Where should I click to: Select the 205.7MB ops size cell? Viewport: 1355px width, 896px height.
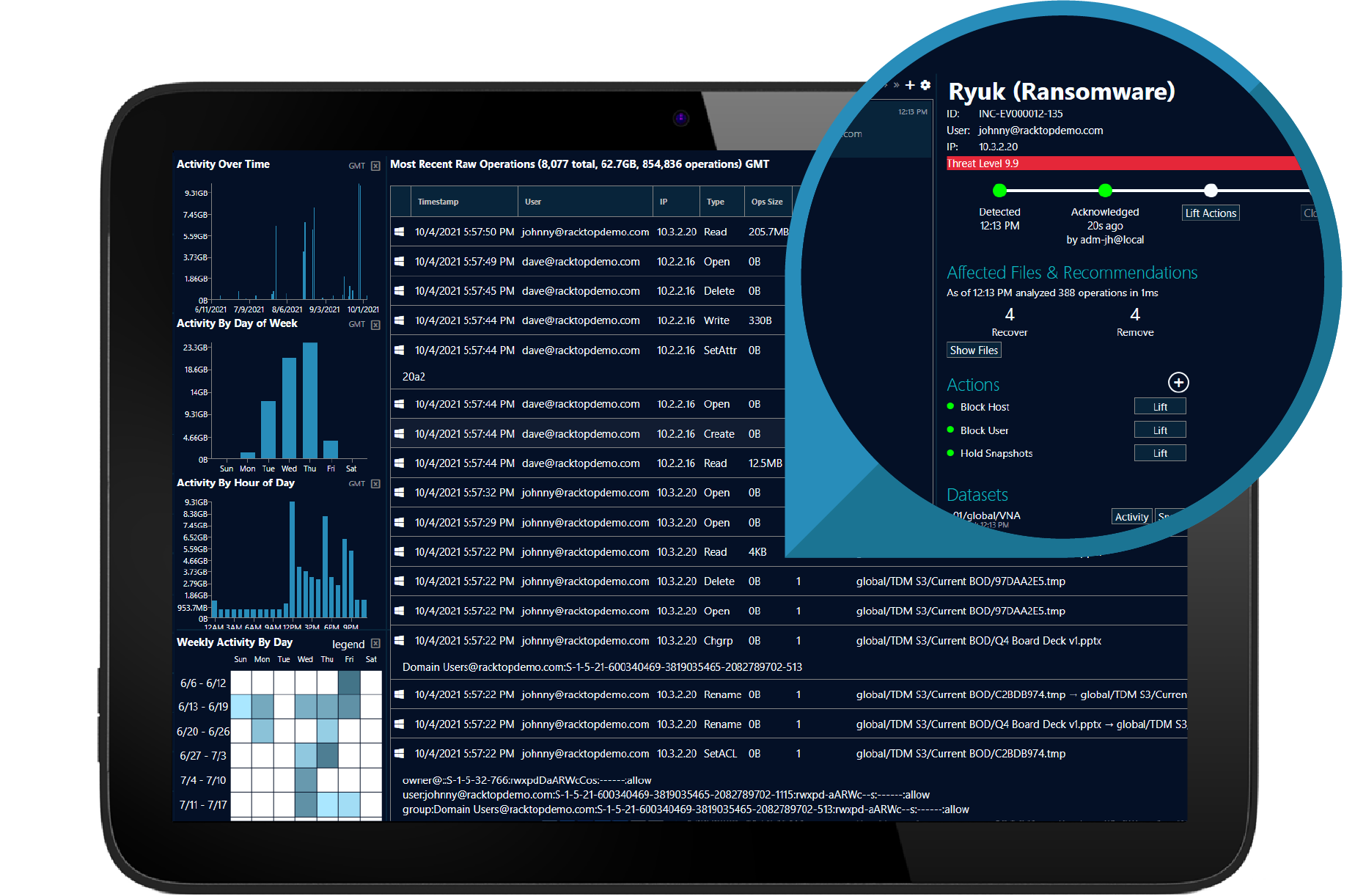768,232
